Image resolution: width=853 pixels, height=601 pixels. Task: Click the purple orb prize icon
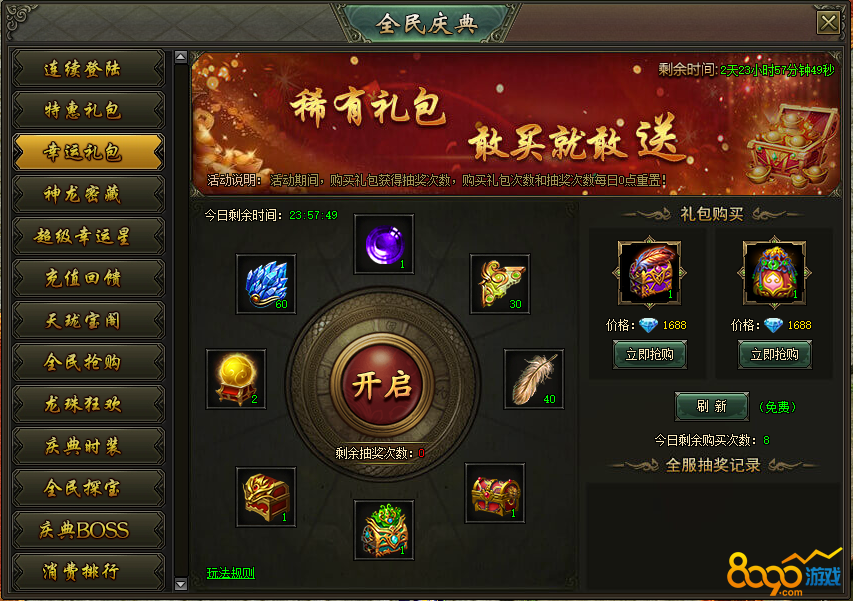pos(384,244)
